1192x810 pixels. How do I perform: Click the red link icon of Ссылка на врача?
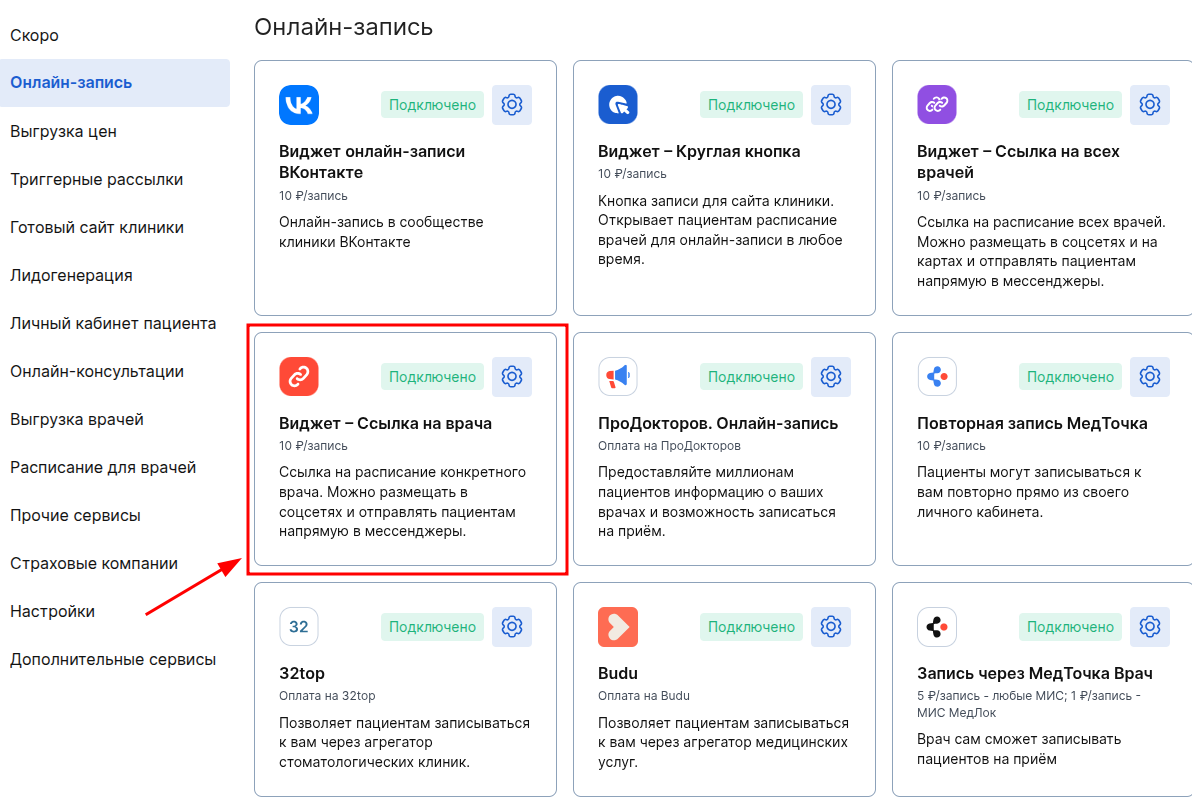point(299,377)
